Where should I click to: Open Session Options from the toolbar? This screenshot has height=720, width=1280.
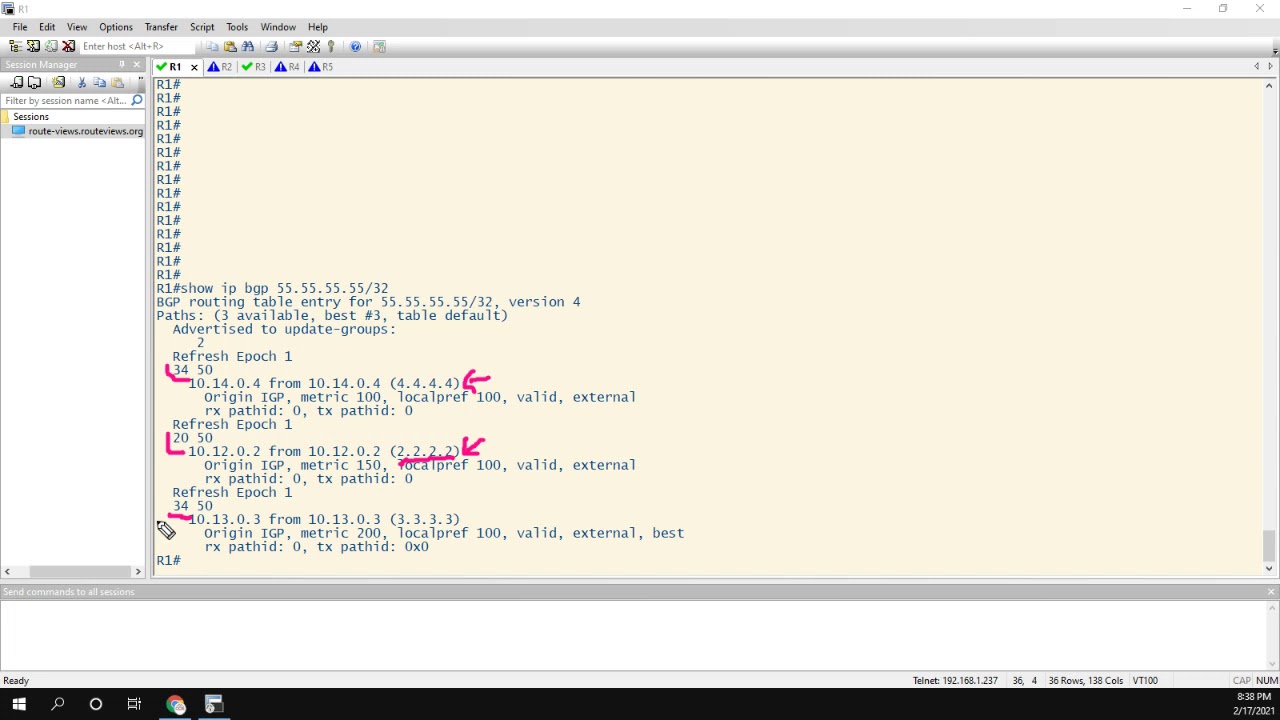tap(296, 46)
